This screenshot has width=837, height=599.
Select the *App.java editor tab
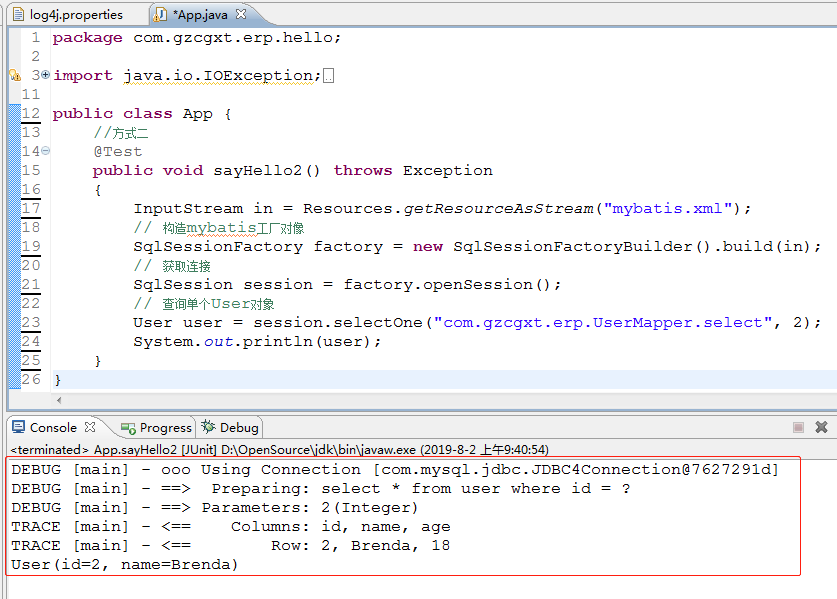200,14
